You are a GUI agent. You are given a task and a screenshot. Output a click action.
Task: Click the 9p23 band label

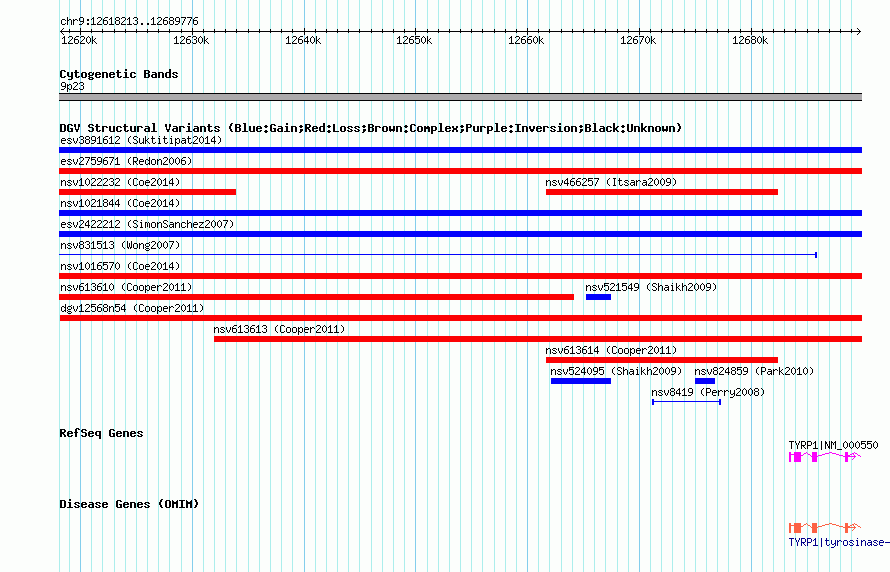(x=72, y=86)
